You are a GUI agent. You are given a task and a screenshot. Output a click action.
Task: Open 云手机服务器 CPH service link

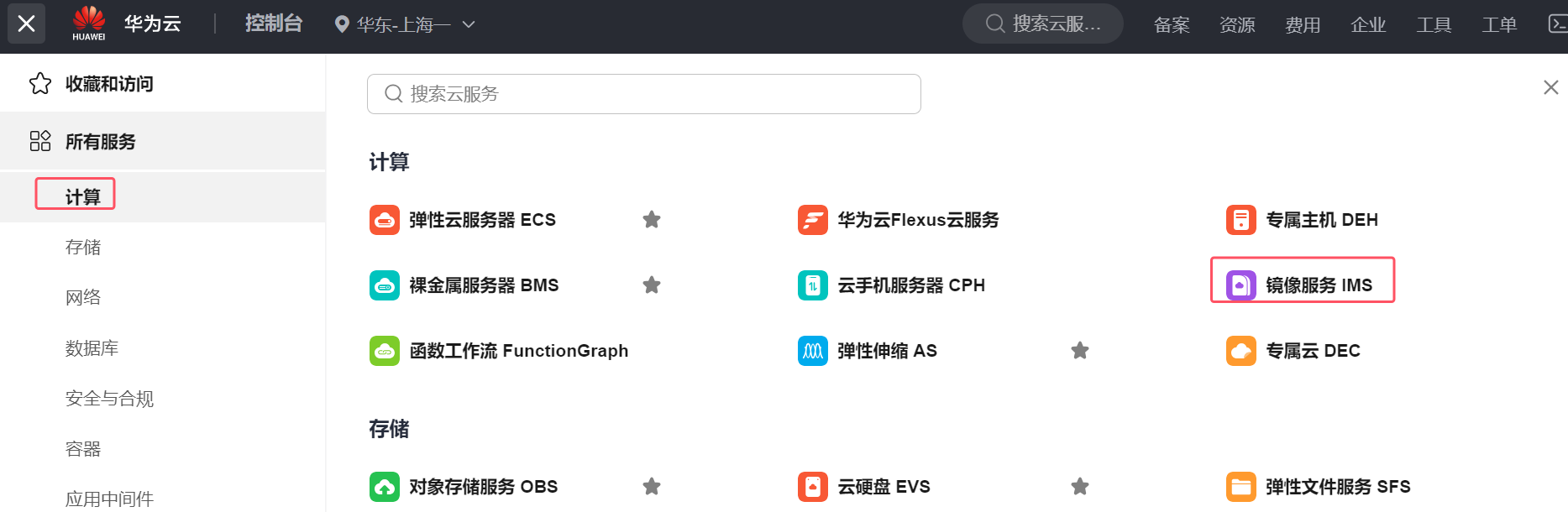point(911,285)
